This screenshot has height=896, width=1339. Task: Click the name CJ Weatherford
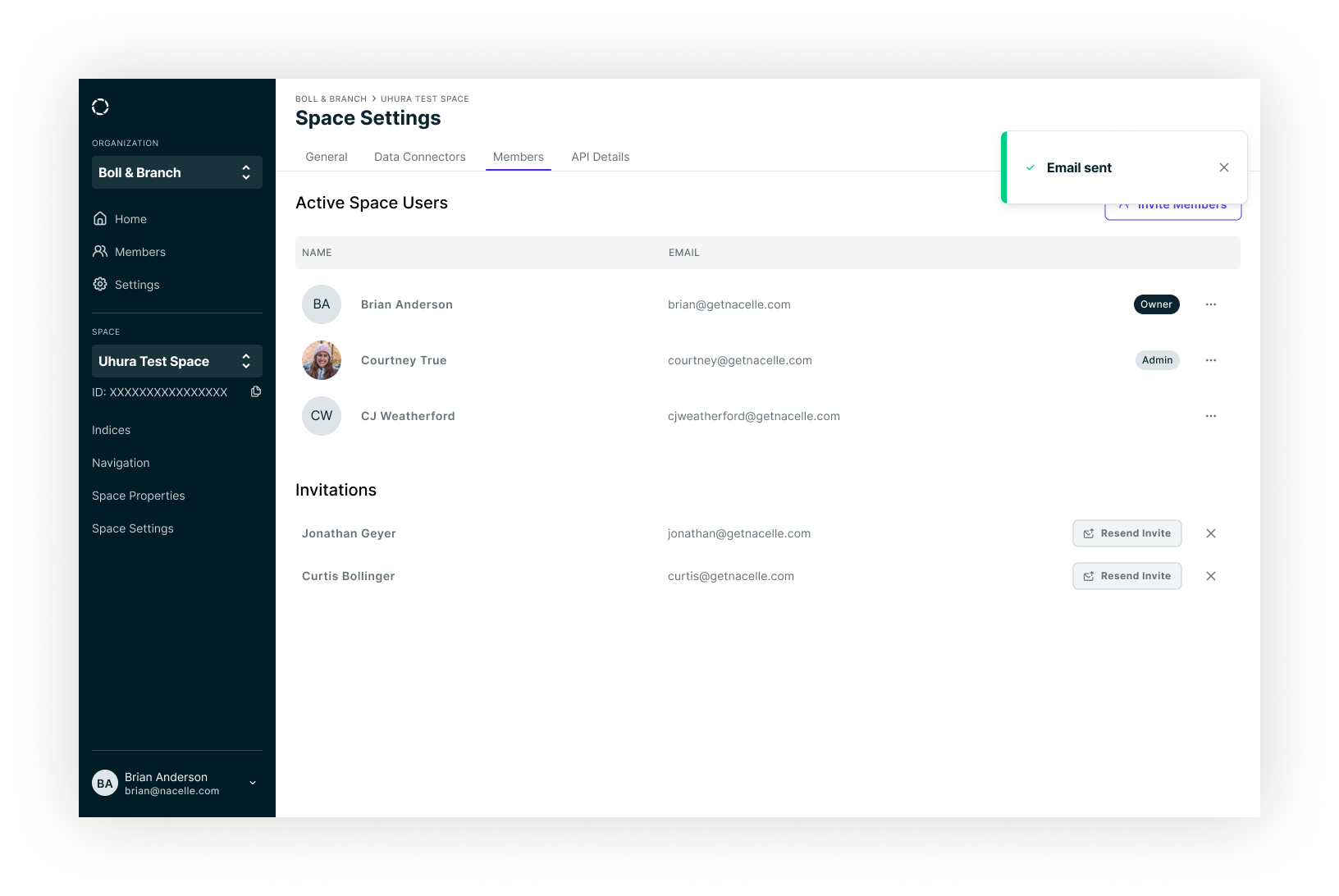[408, 416]
